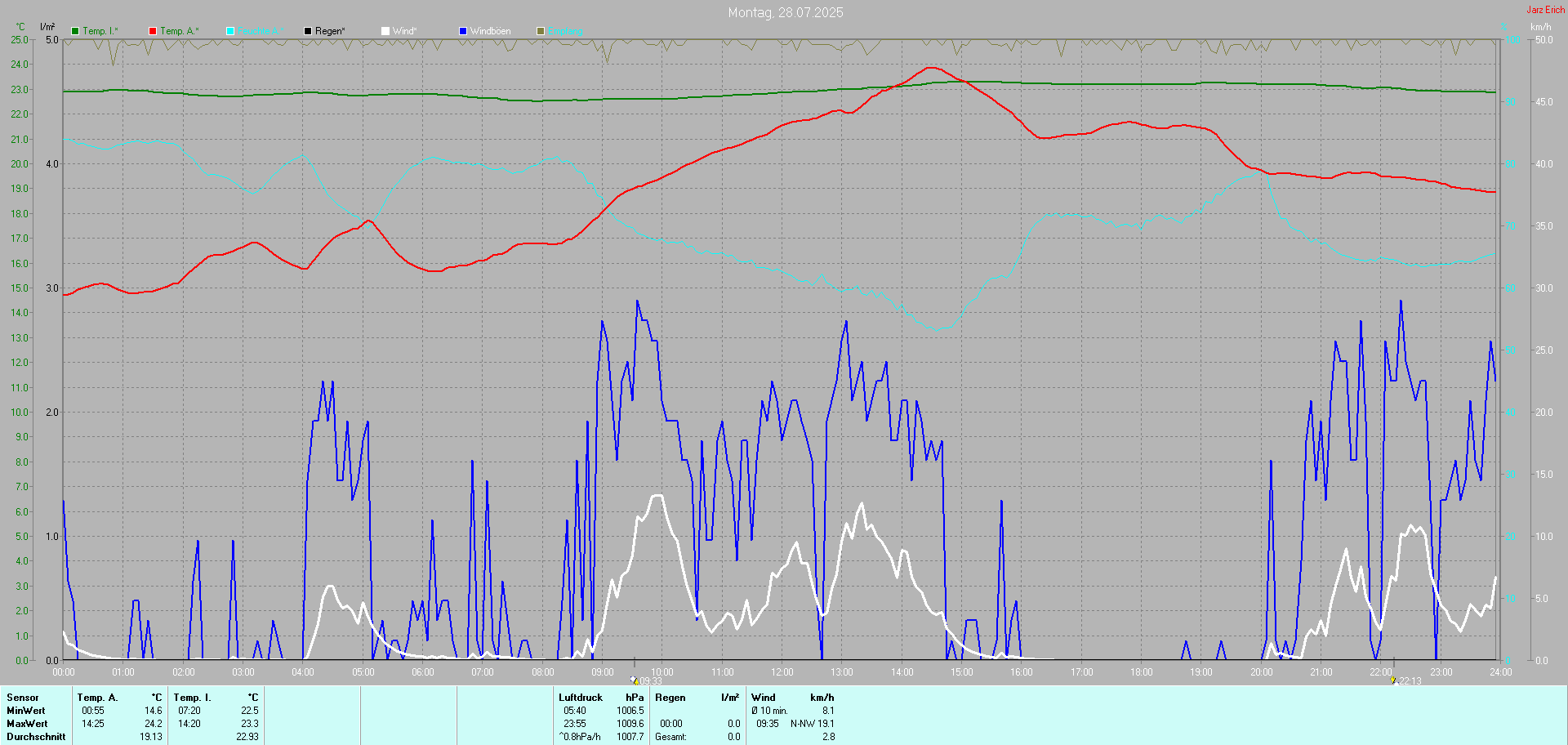The height and width of the screenshot is (745, 1568).
Task: Click the 15:00 time axis label
Action: click(x=962, y=672)
